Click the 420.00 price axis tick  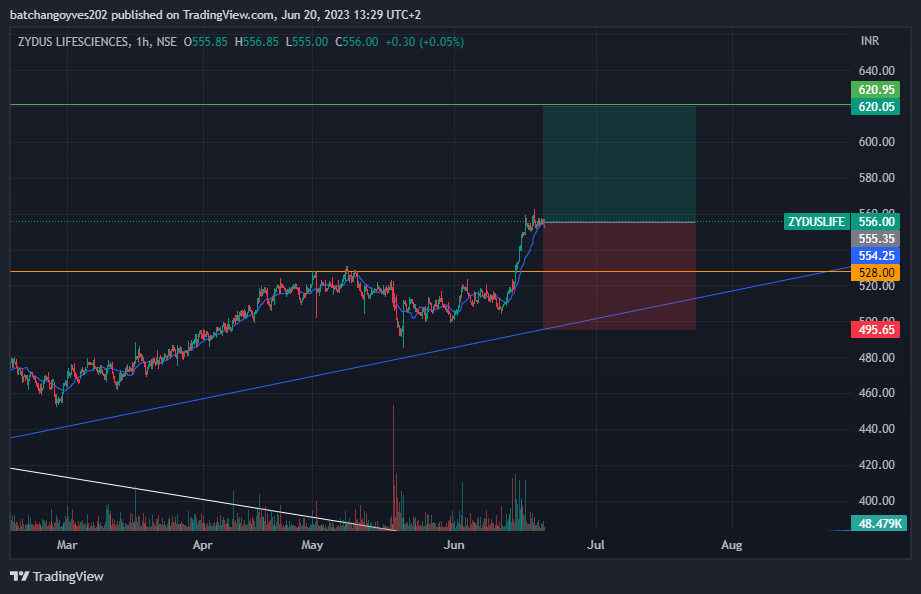click(x=876, y=464)
